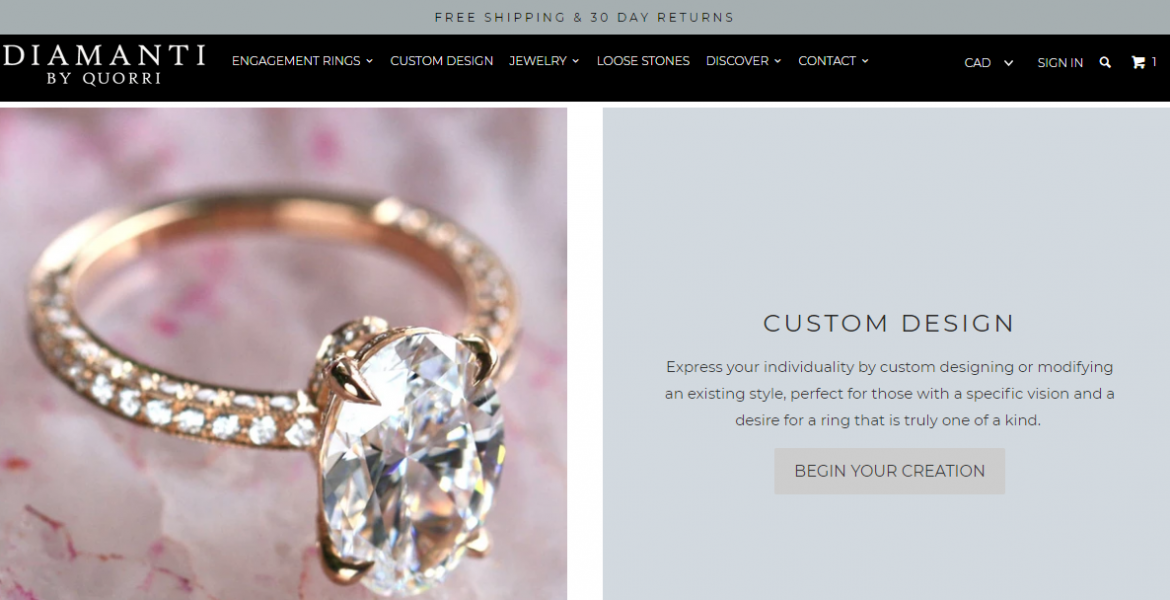Click the Sign In link
This screenshot has width=1170, height=600.
pyautogui.click(x=1060, y=63)
